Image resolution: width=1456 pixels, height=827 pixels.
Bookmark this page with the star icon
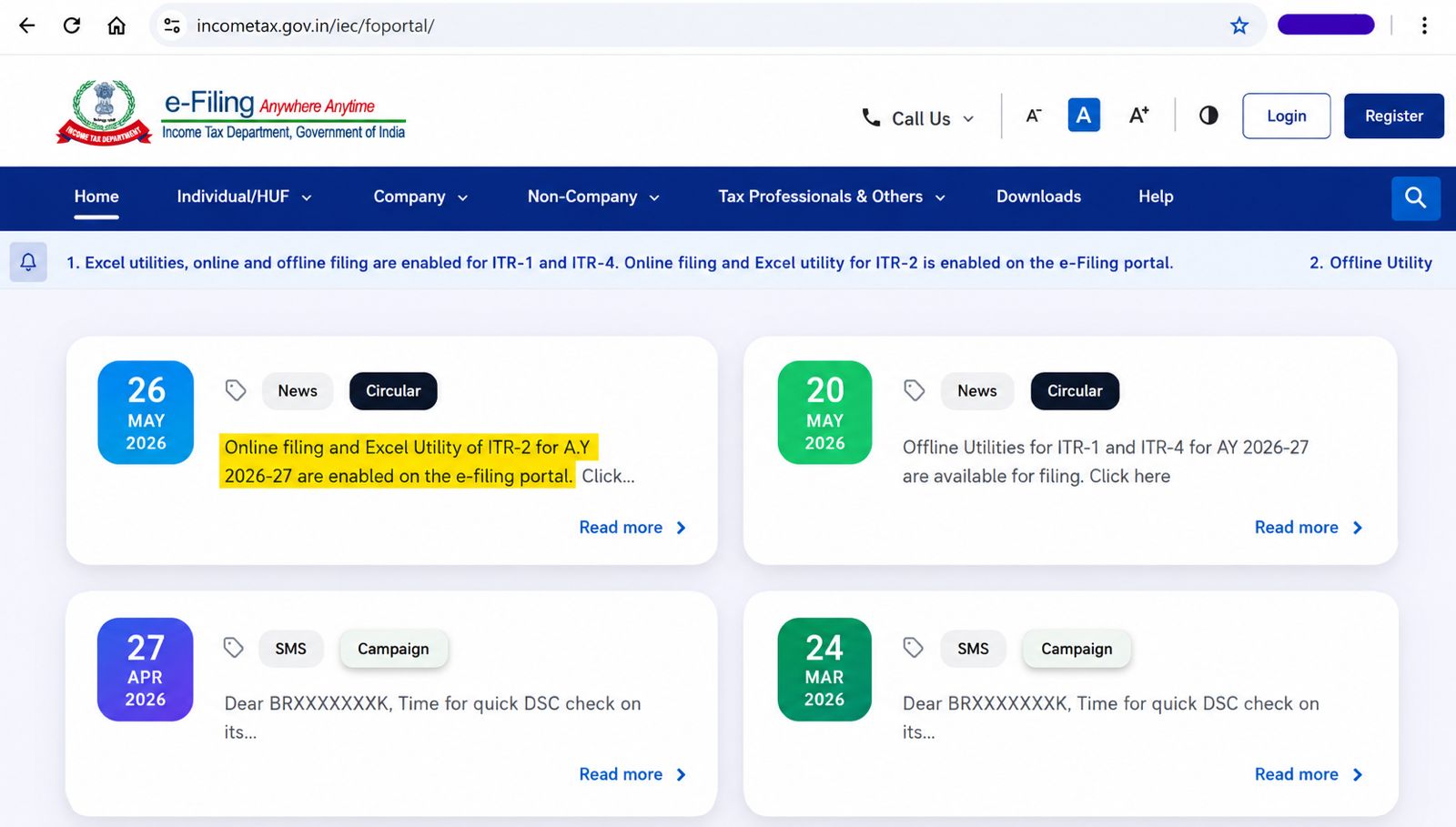pos(1239,25)
